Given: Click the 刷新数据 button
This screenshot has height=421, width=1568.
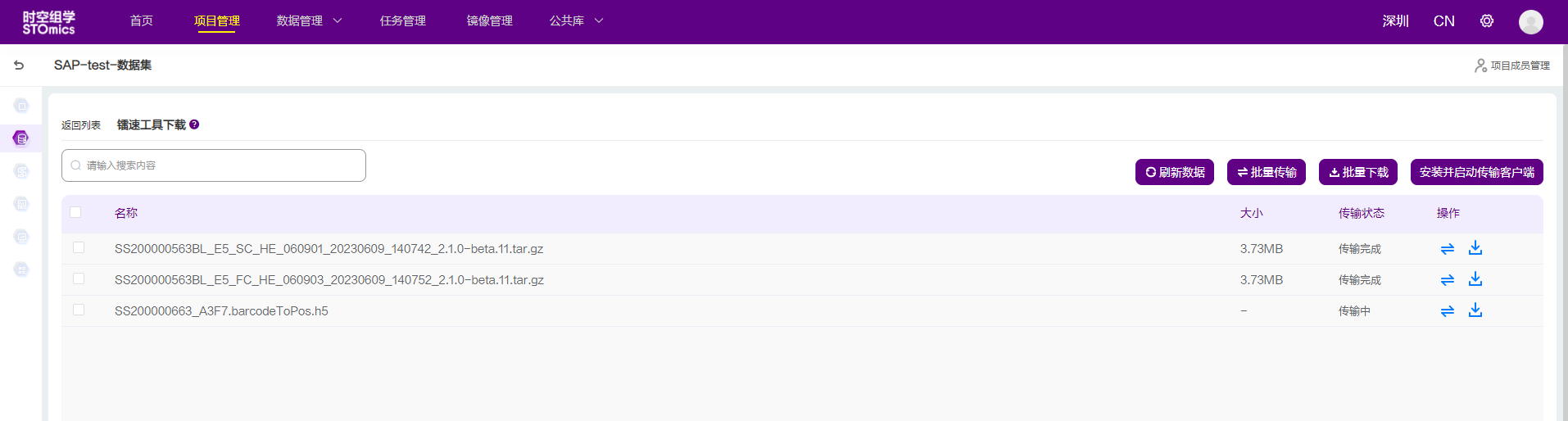Looking at the screenshot, I should 1174,173.
